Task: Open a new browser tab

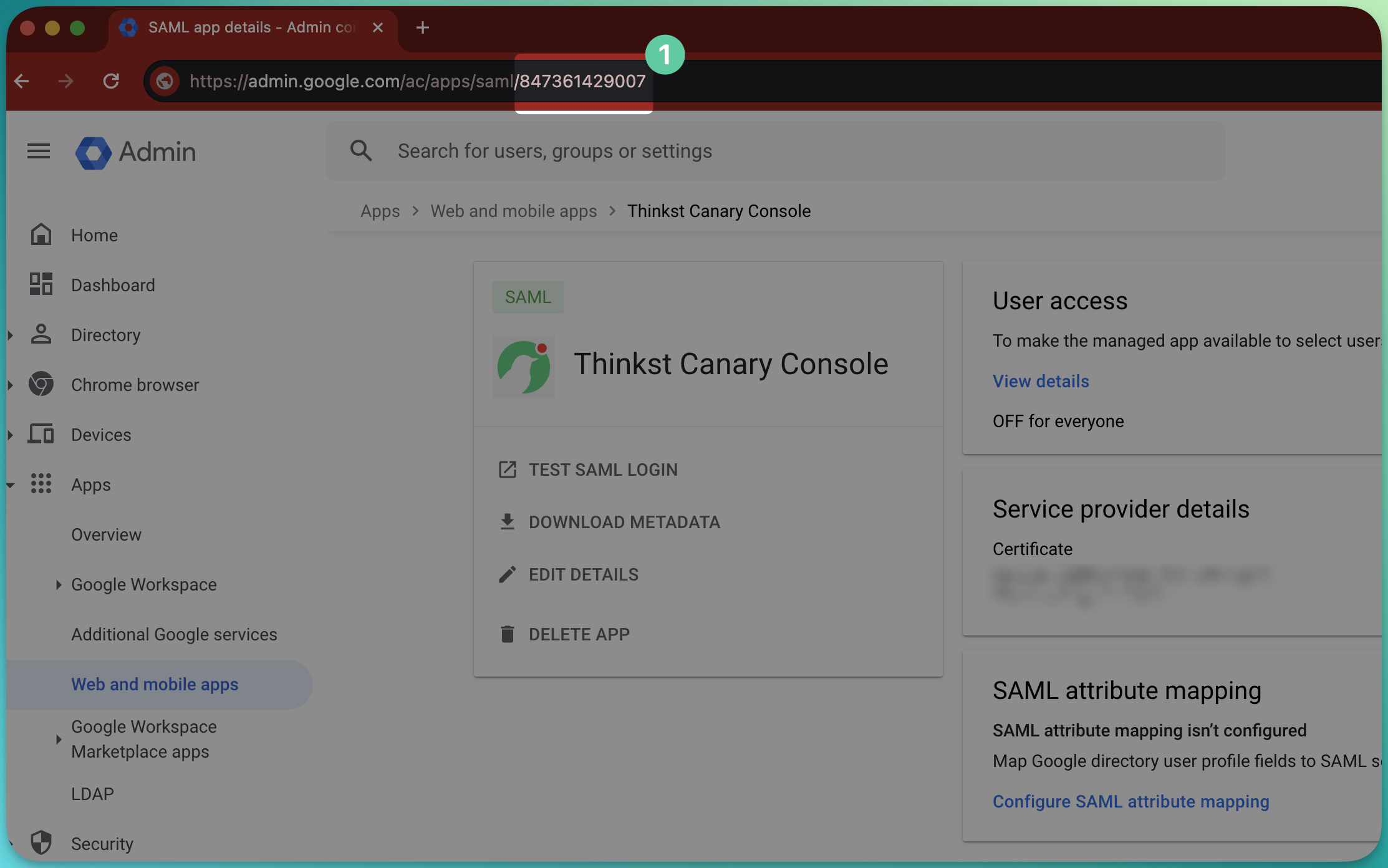Action: (422, 27)
